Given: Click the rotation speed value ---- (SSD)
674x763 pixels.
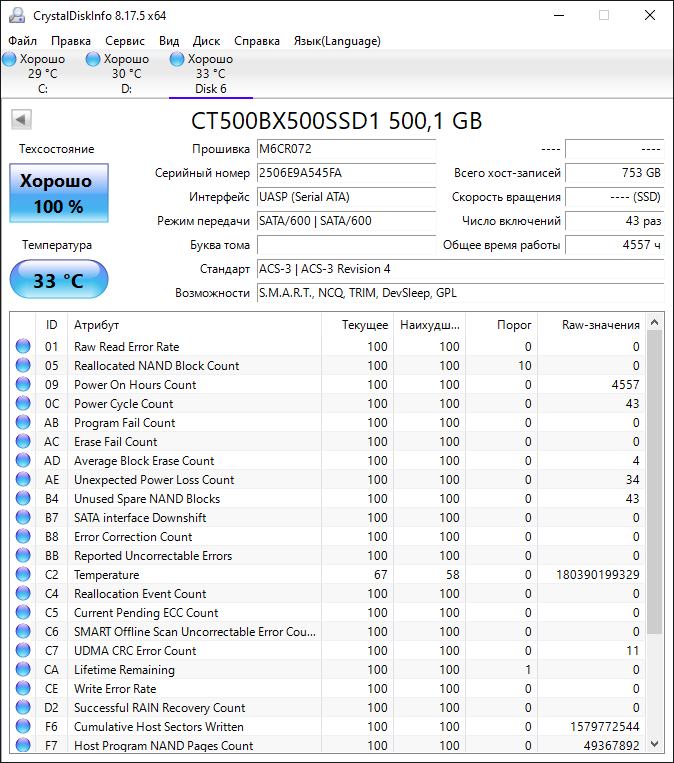Looking at the screenshot, I should [615, 197].
